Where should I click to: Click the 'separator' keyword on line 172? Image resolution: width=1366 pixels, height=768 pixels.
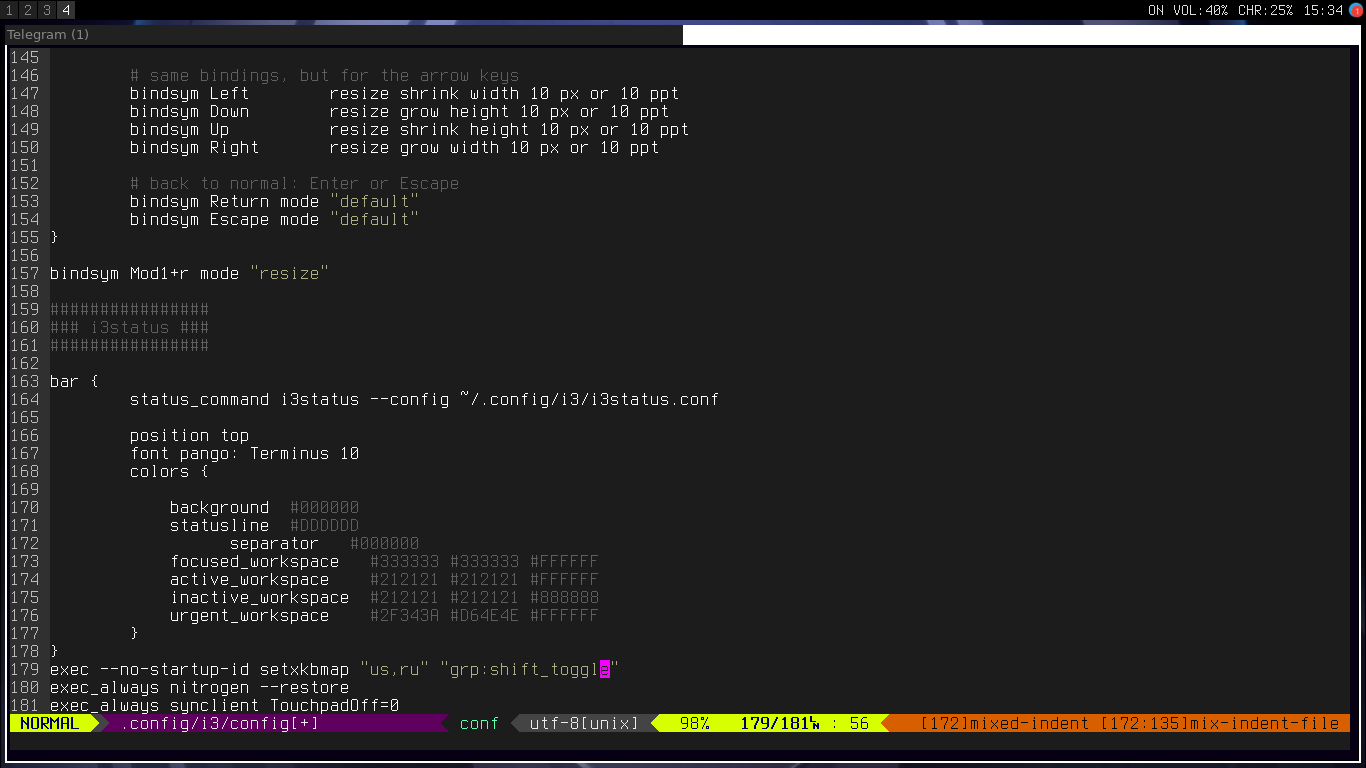[274, 543]
